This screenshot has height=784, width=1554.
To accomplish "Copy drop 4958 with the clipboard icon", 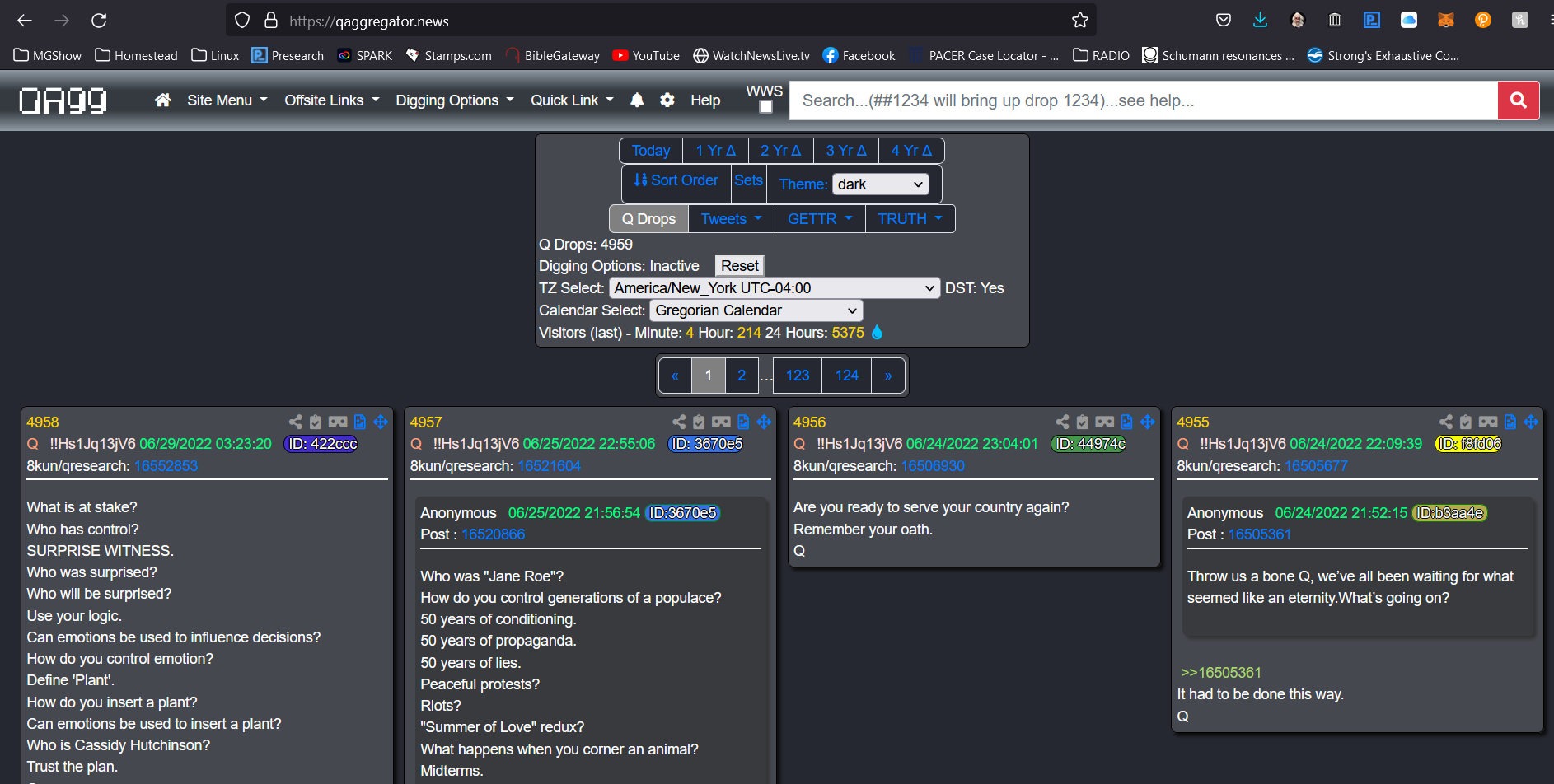I will pyautogui.click(x=315, y=422).
